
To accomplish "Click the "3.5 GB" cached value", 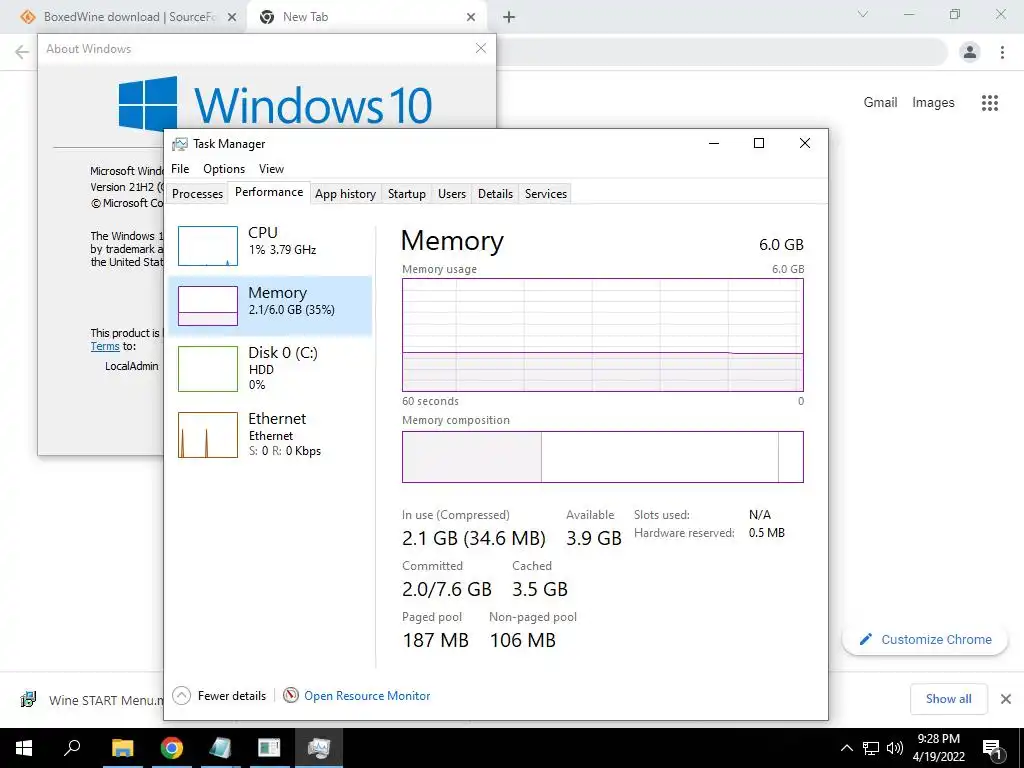I will coord(539,589).
